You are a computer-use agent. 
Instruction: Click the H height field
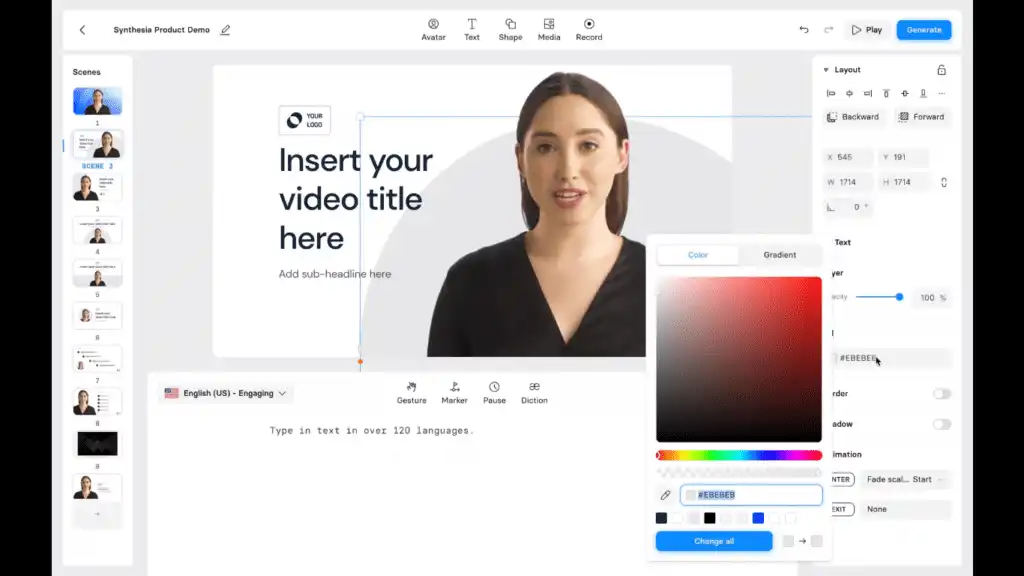click(903, 182)
